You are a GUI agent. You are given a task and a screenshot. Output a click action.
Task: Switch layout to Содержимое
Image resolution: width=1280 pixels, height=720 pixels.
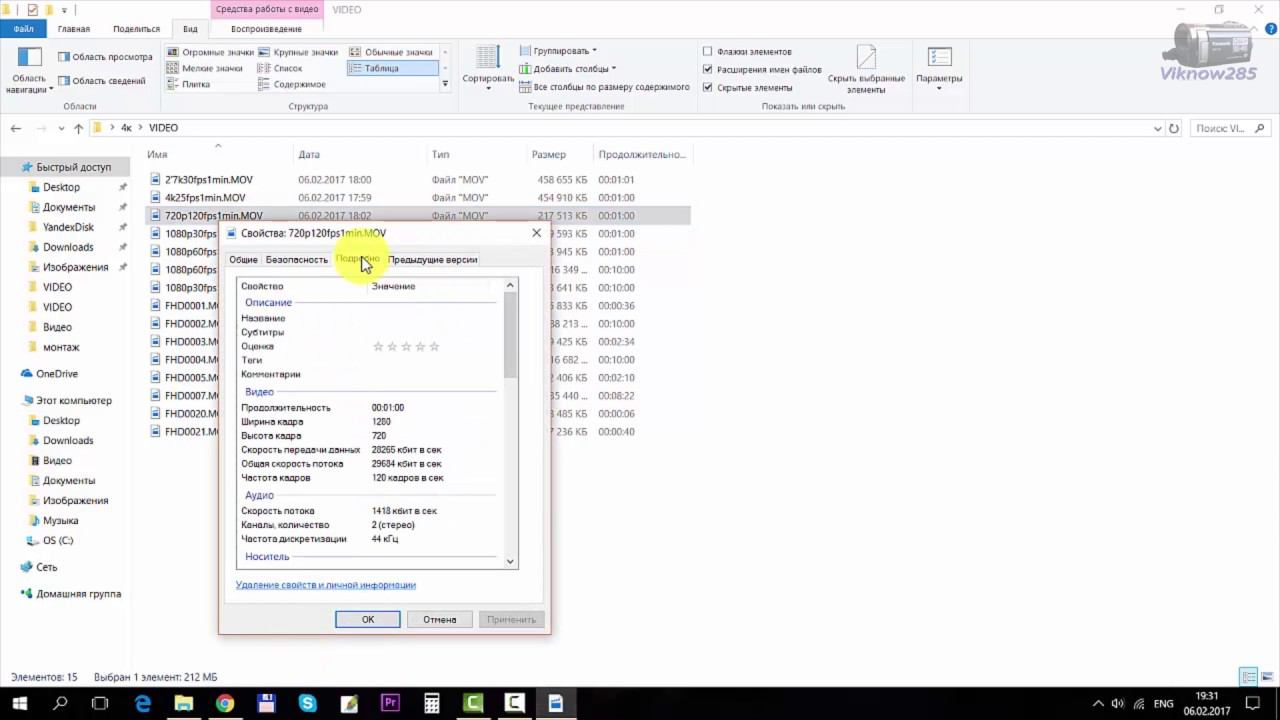[x=292, y=84]
